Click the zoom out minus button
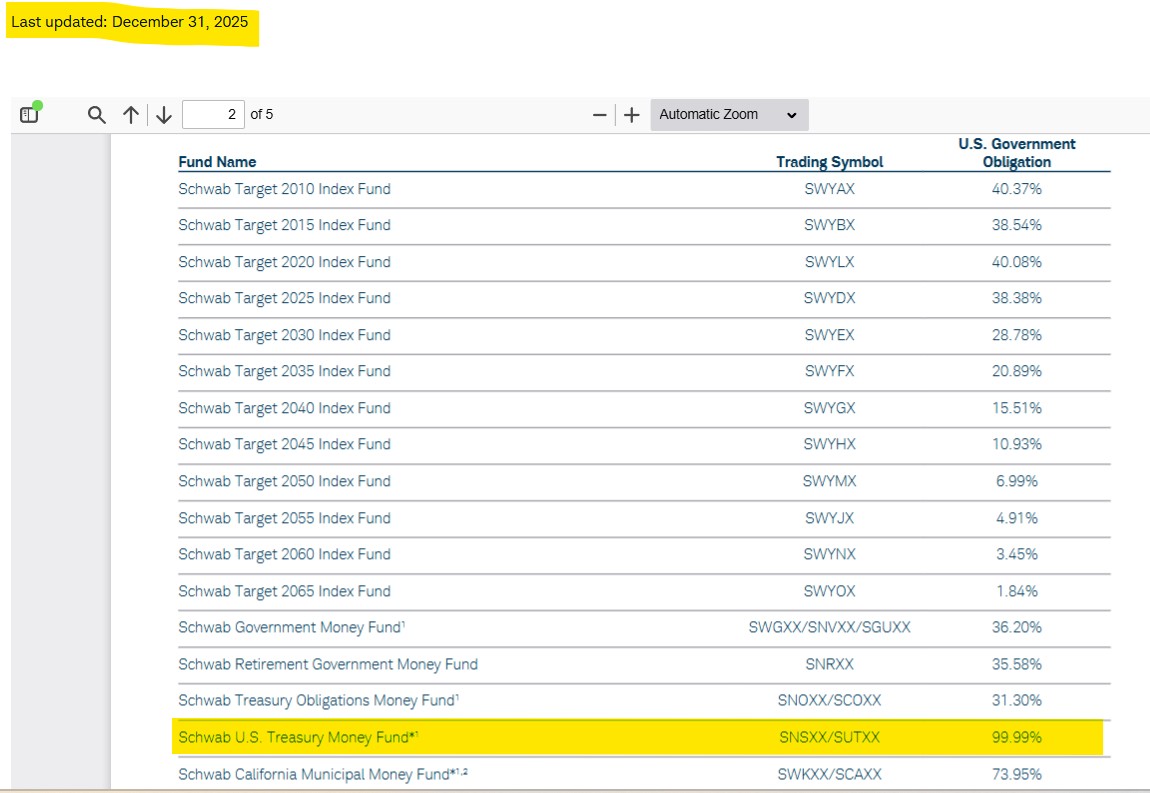 click(x=599, y=114)
